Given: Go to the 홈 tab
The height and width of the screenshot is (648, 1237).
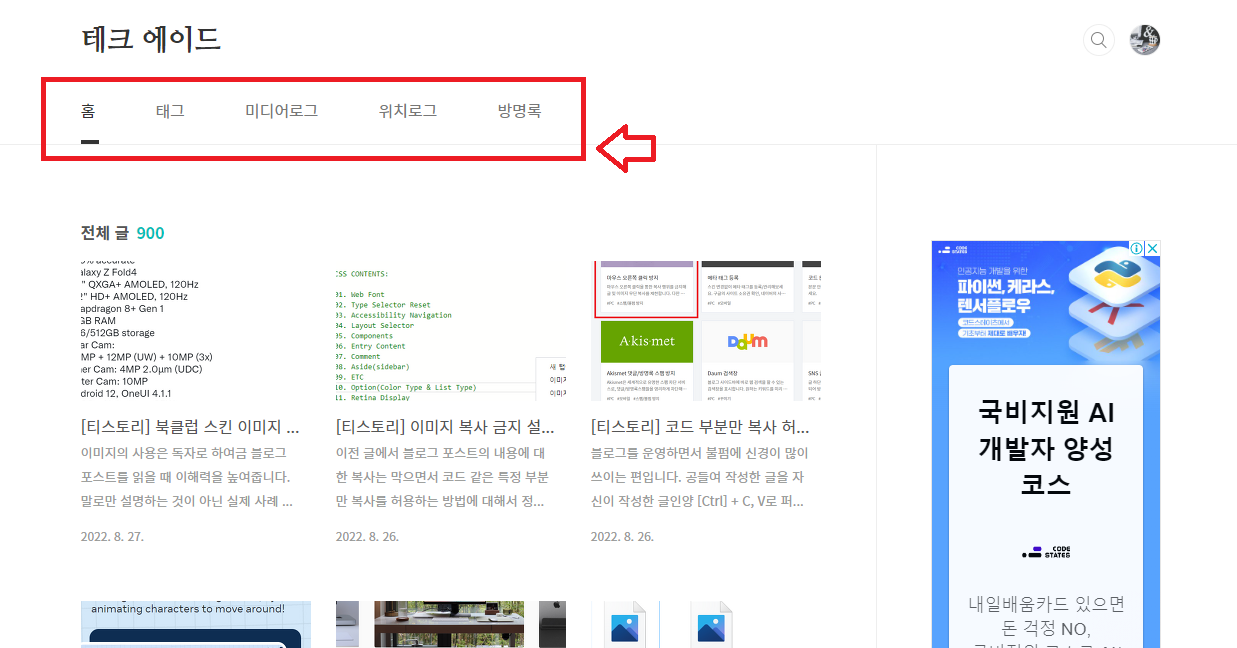Looking at the screenshot, I should click(x=89, y=111).
